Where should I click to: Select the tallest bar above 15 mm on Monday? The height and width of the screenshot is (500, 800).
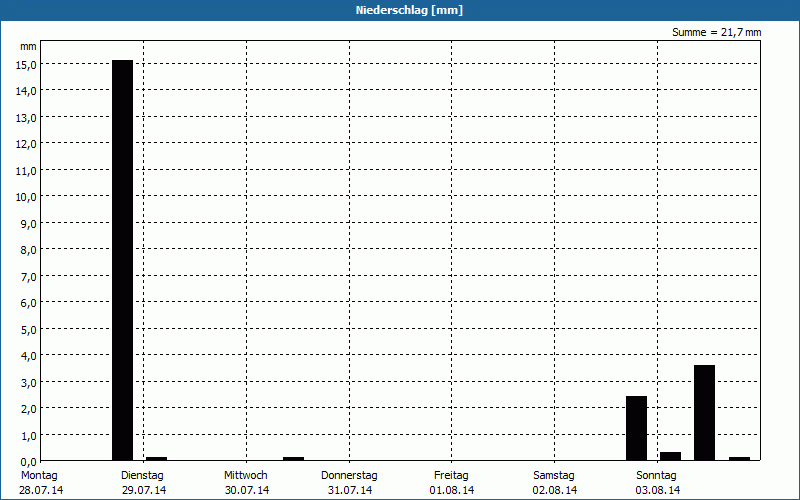coord(122,260)
